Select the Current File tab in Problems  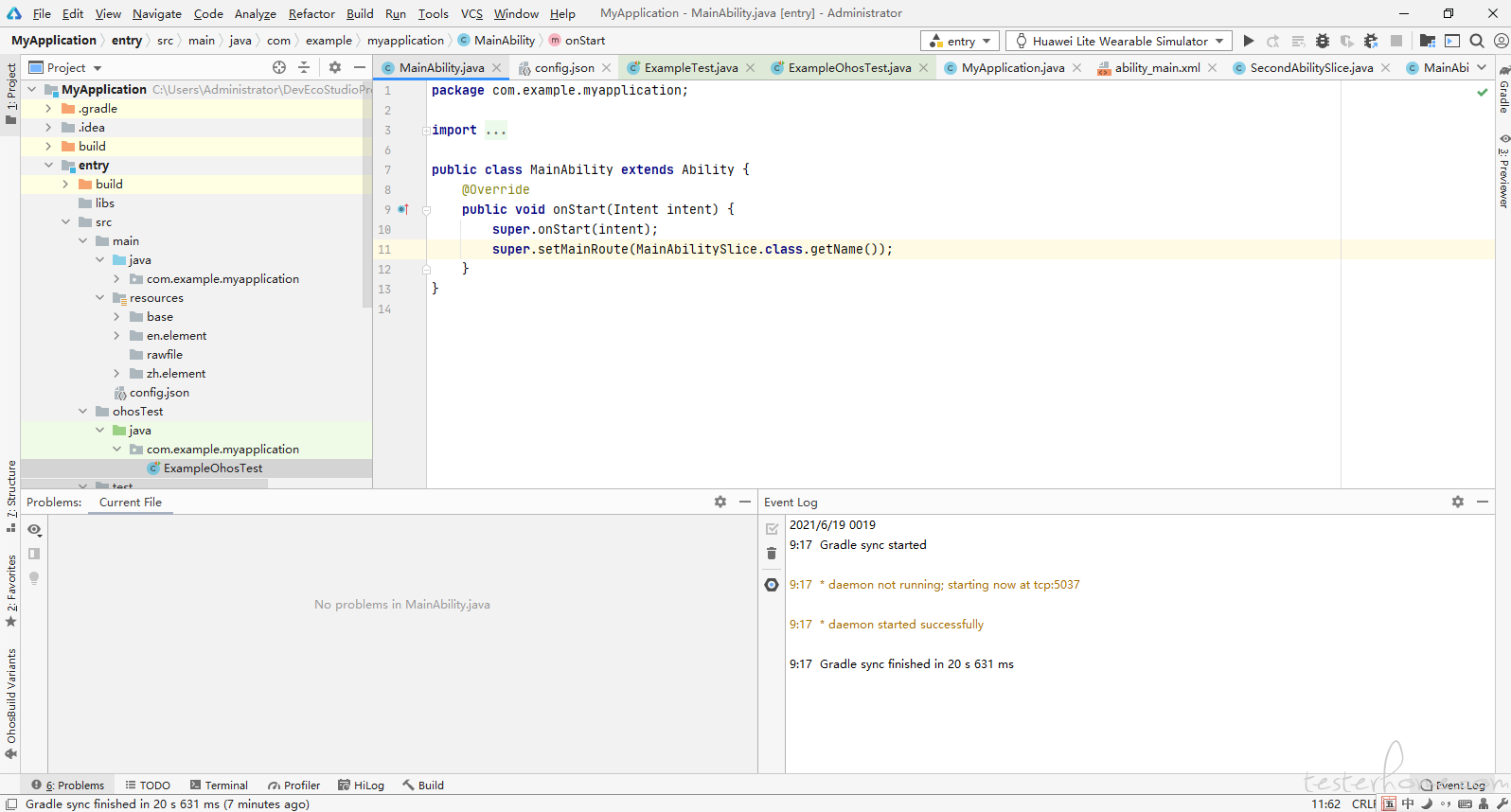[131, 502]
